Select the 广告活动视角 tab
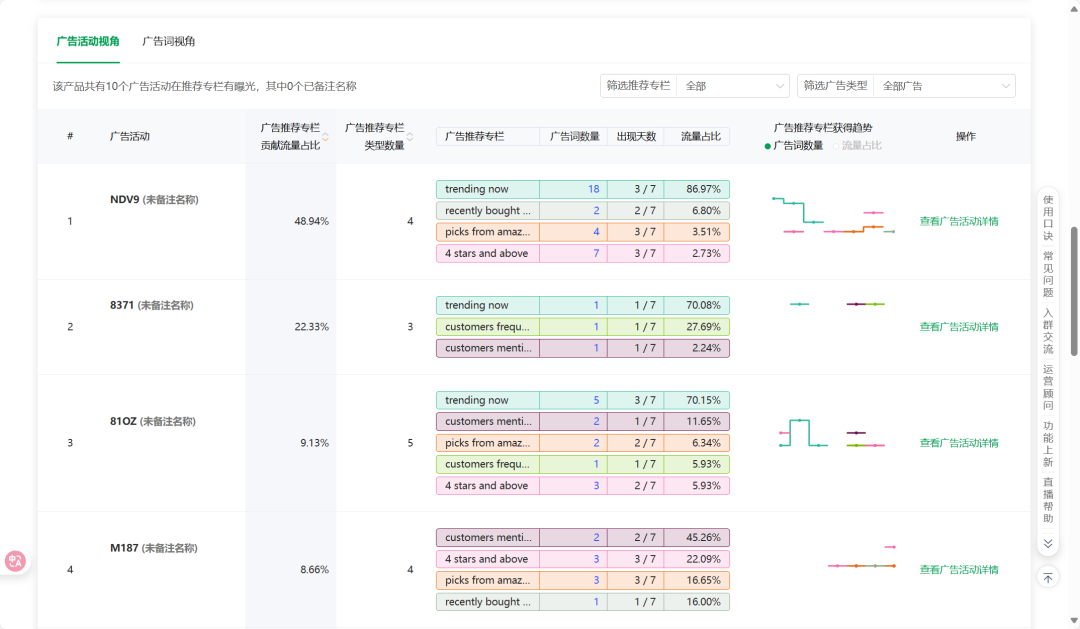The image size is (1080, 629). [87, 41]
